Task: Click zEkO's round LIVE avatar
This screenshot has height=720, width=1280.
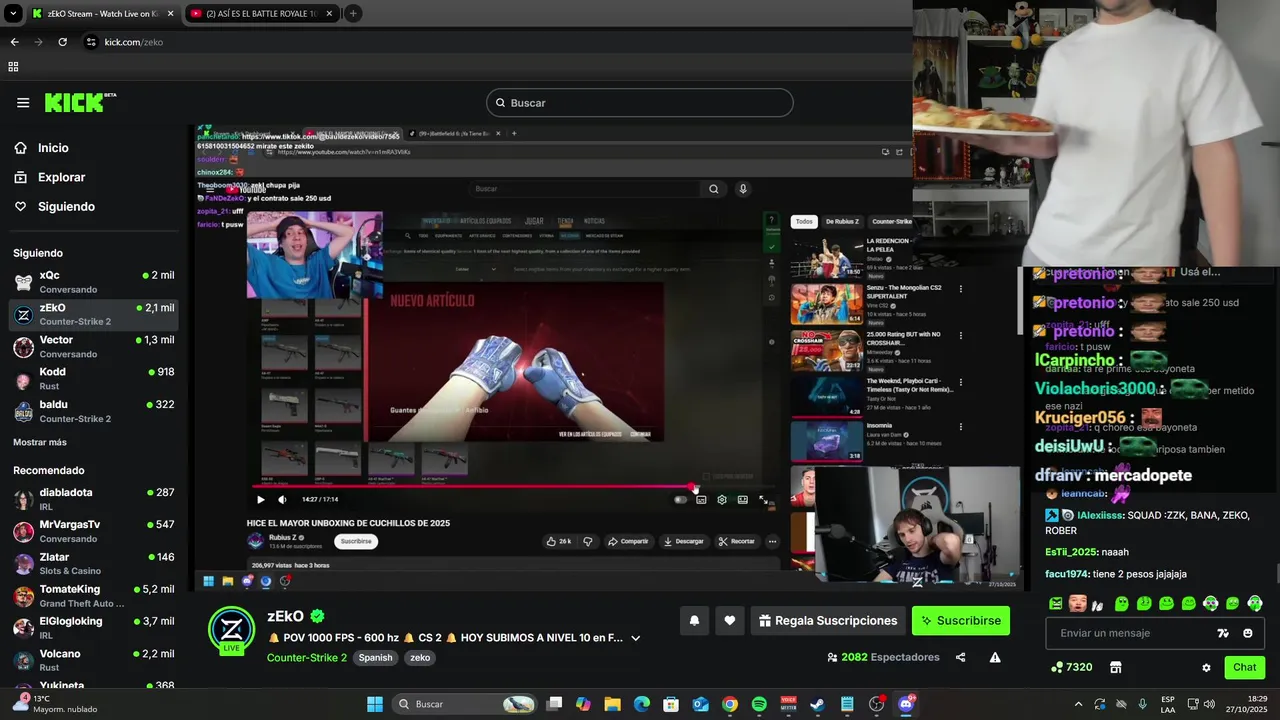Action: click(x=231, y=630)
